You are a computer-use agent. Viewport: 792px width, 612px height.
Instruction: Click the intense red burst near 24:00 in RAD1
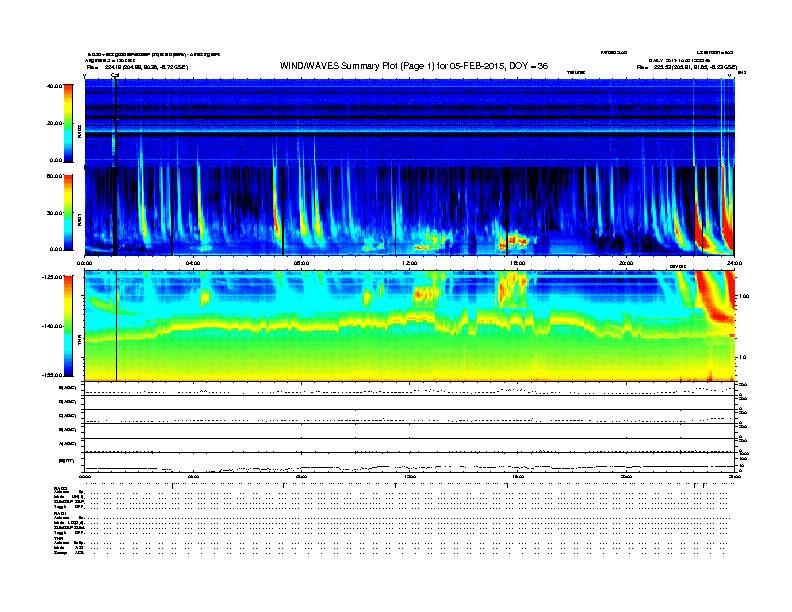coord(728,217)
